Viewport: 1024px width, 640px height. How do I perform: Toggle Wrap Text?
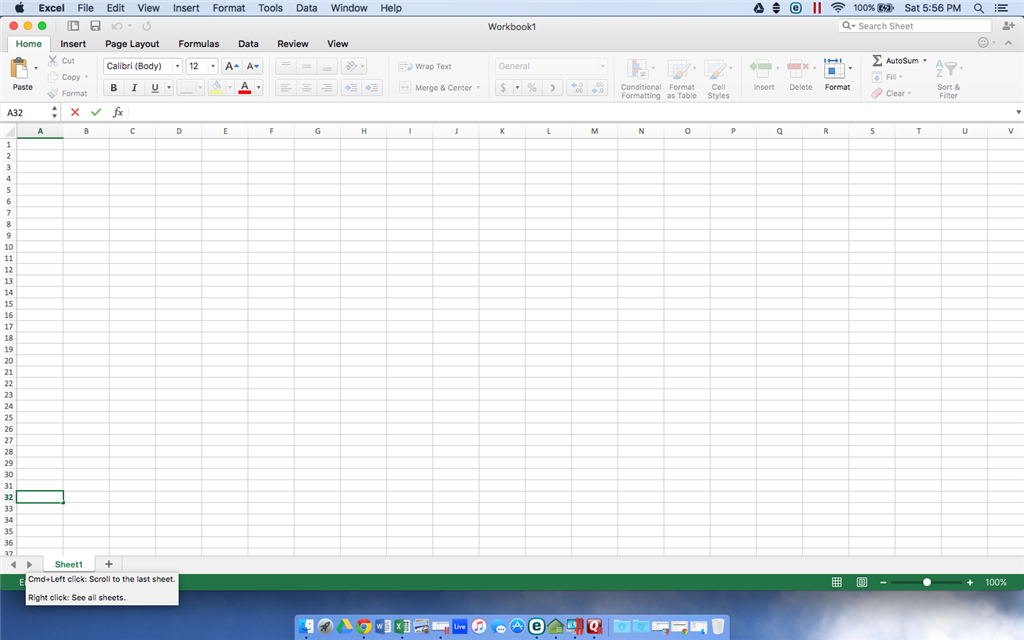point(425,67)
